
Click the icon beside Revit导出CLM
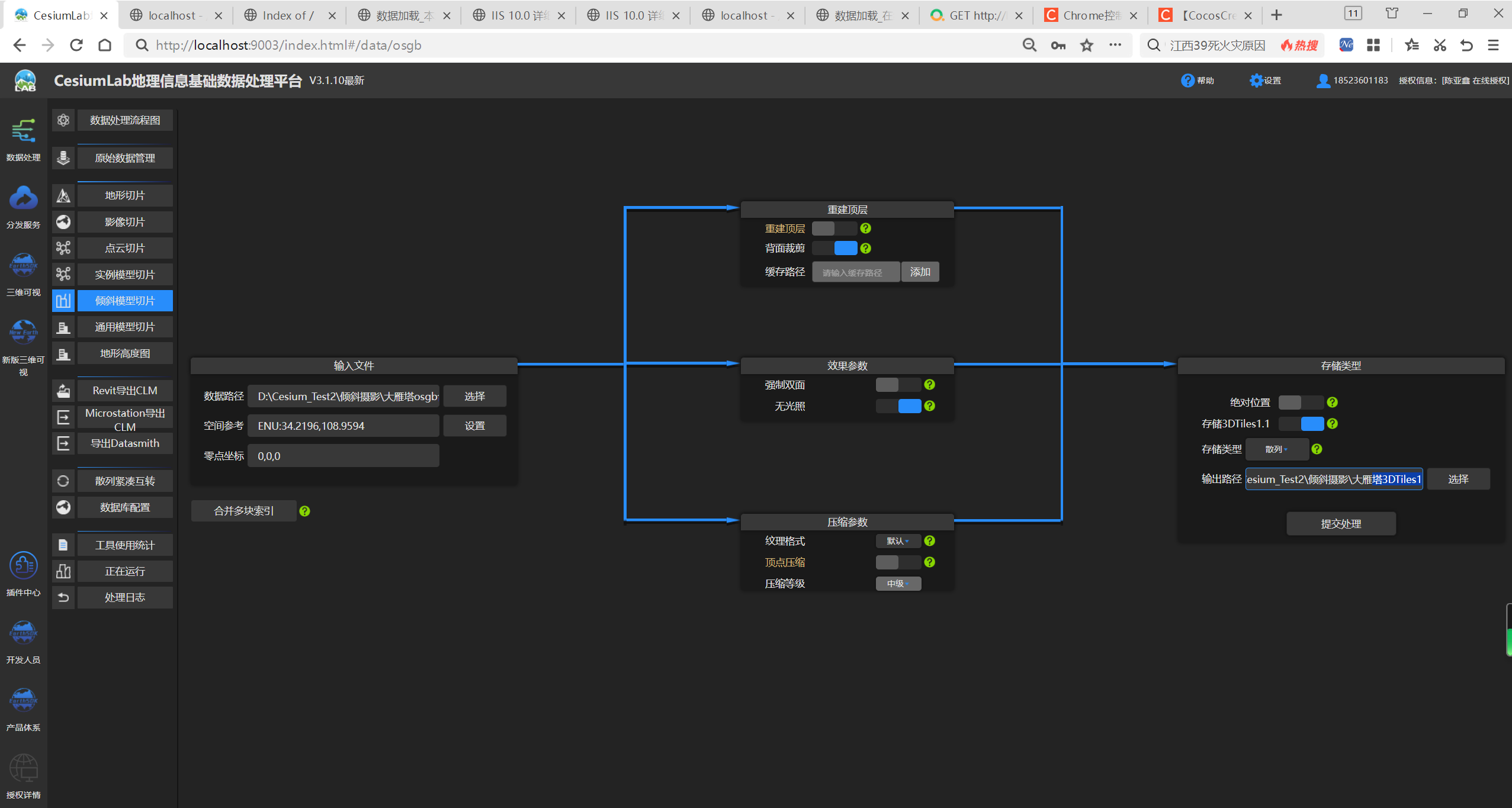click(63, 391)
